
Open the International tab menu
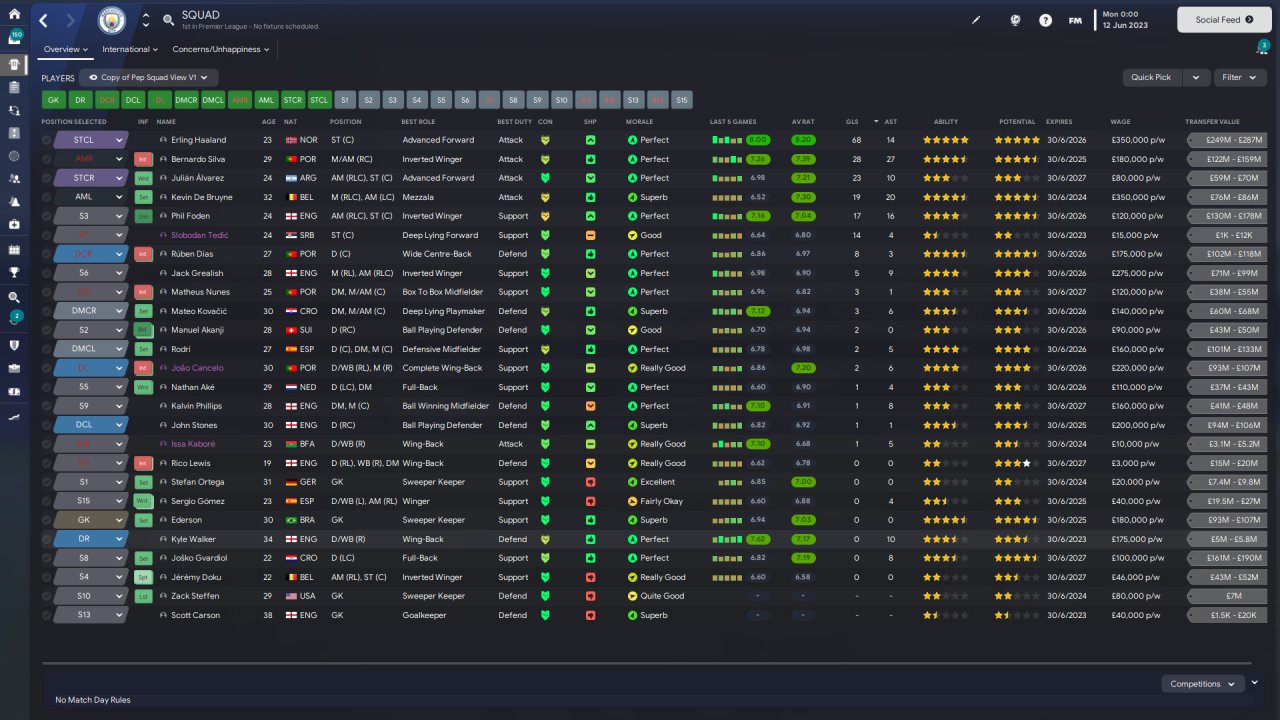(130, 49)
